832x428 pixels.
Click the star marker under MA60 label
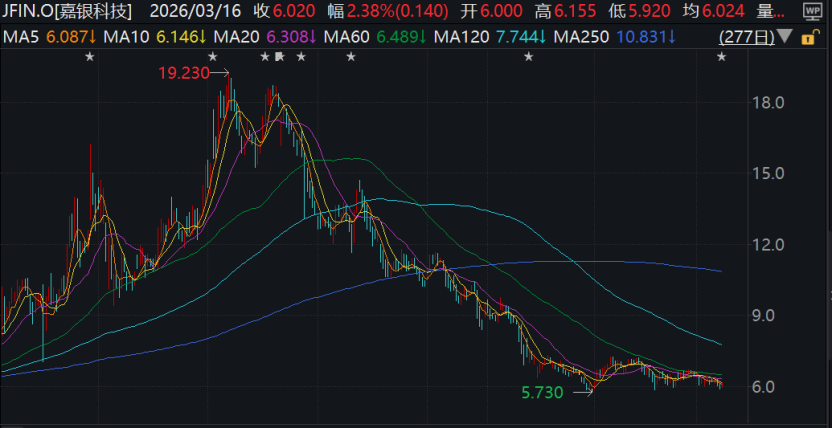click(x=351, y=57)
